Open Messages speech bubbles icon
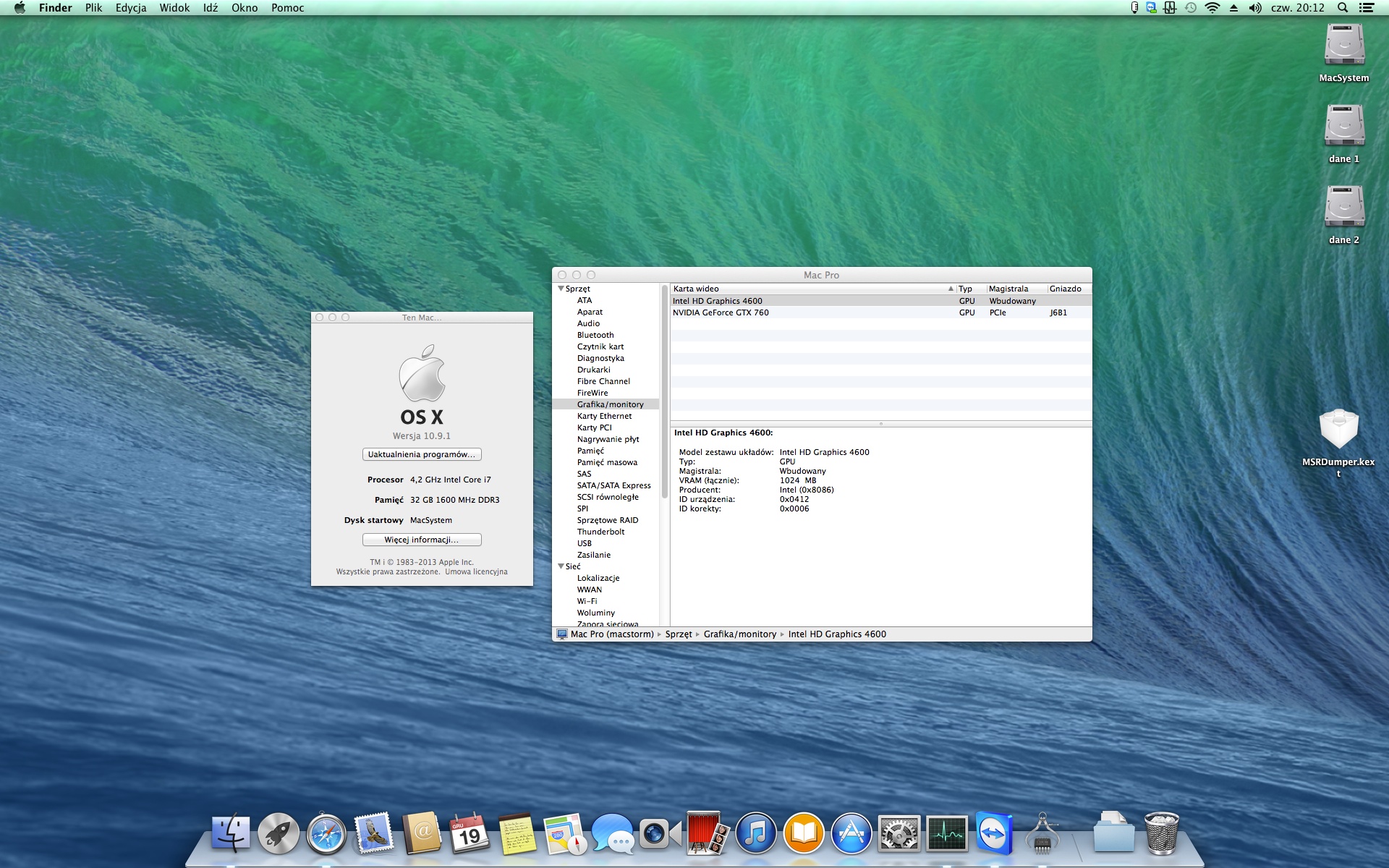Viewport: 1389px width, 868px height. 613,833
